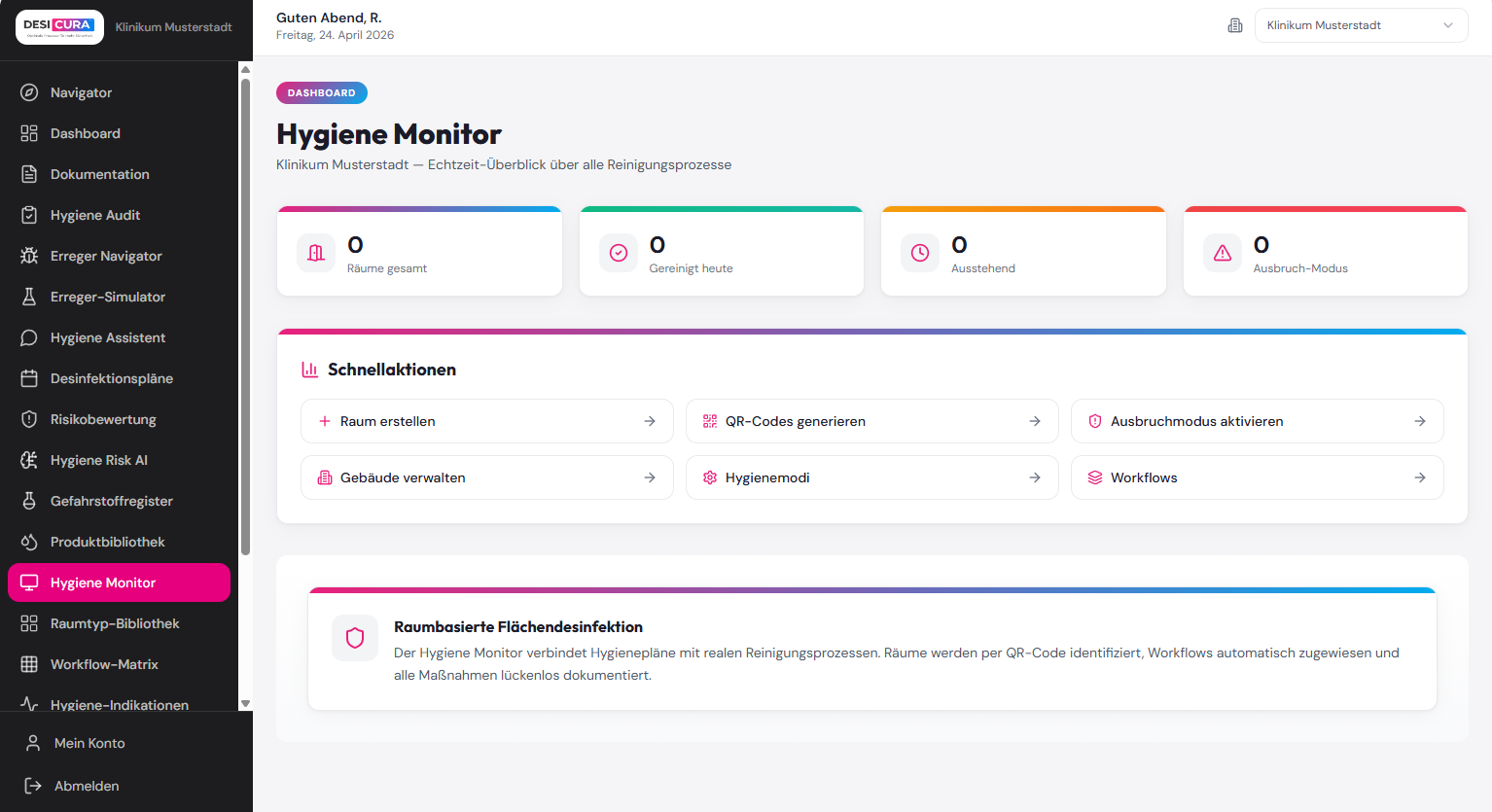This screenshot has width=1492, height=812.
Task: Click the sidebar scrollbar thumb
Action: [x=245, y=316]
